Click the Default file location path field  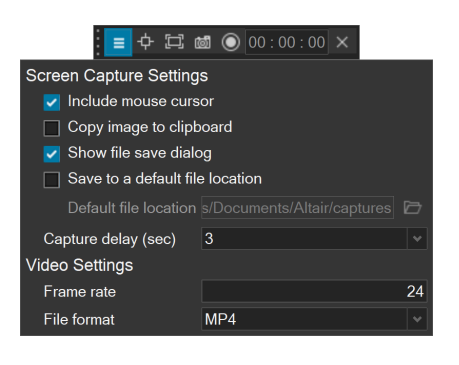click(297, 208)
